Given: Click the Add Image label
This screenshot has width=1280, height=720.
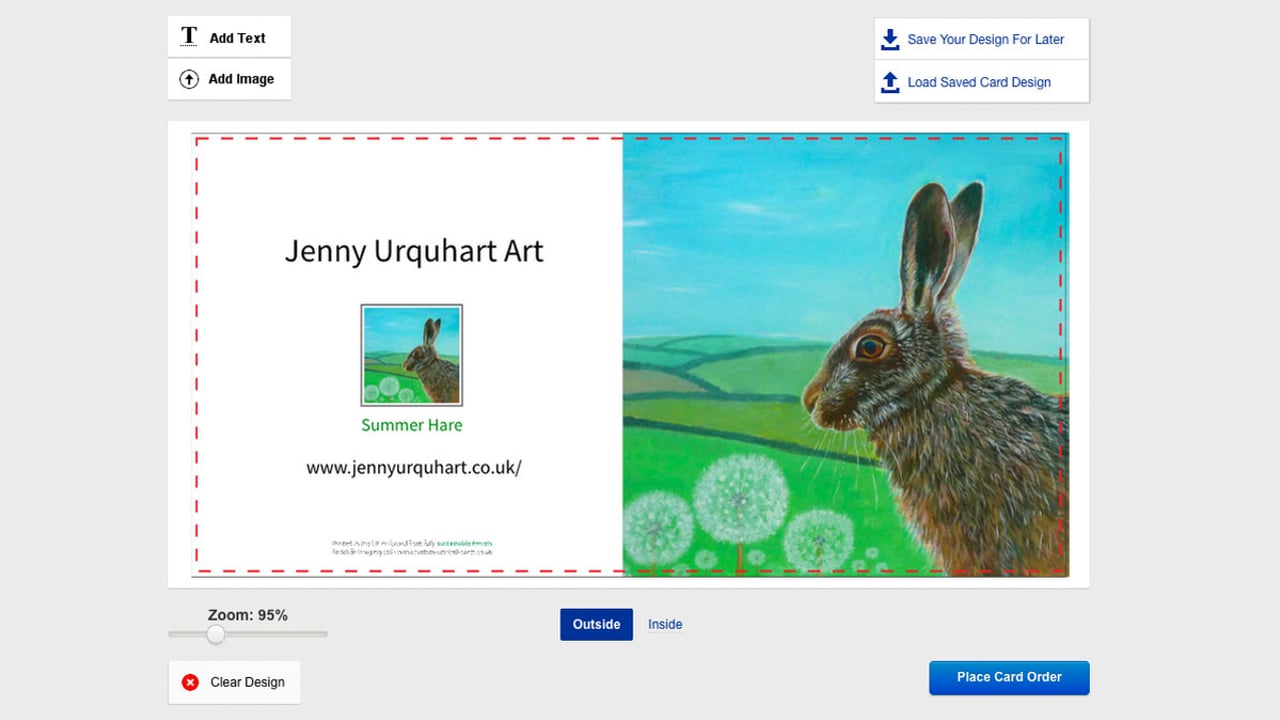Looking at the screenshot, I should [x=241, y=79].
